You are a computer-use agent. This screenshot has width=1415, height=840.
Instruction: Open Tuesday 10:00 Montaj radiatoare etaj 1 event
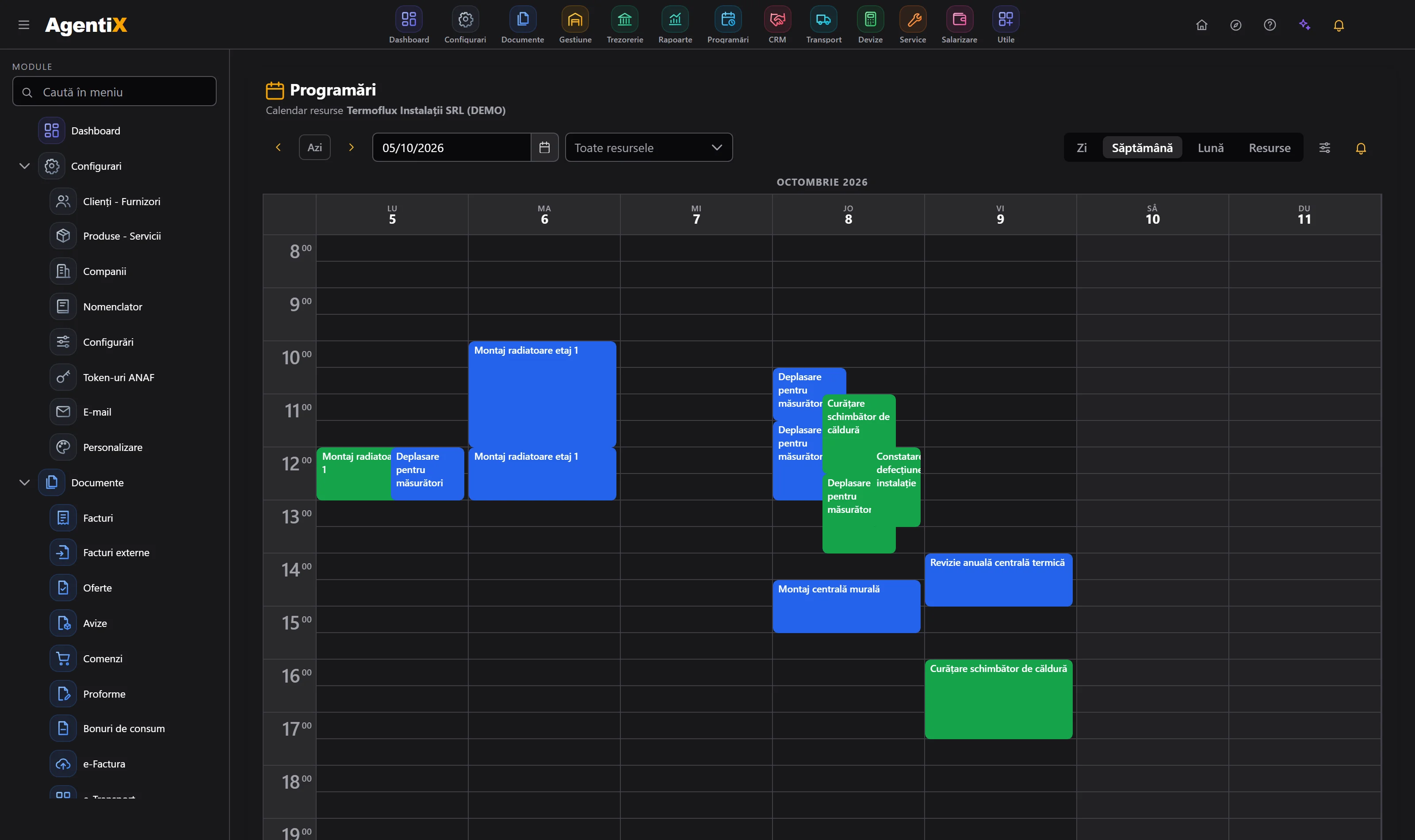pos(542,394)
